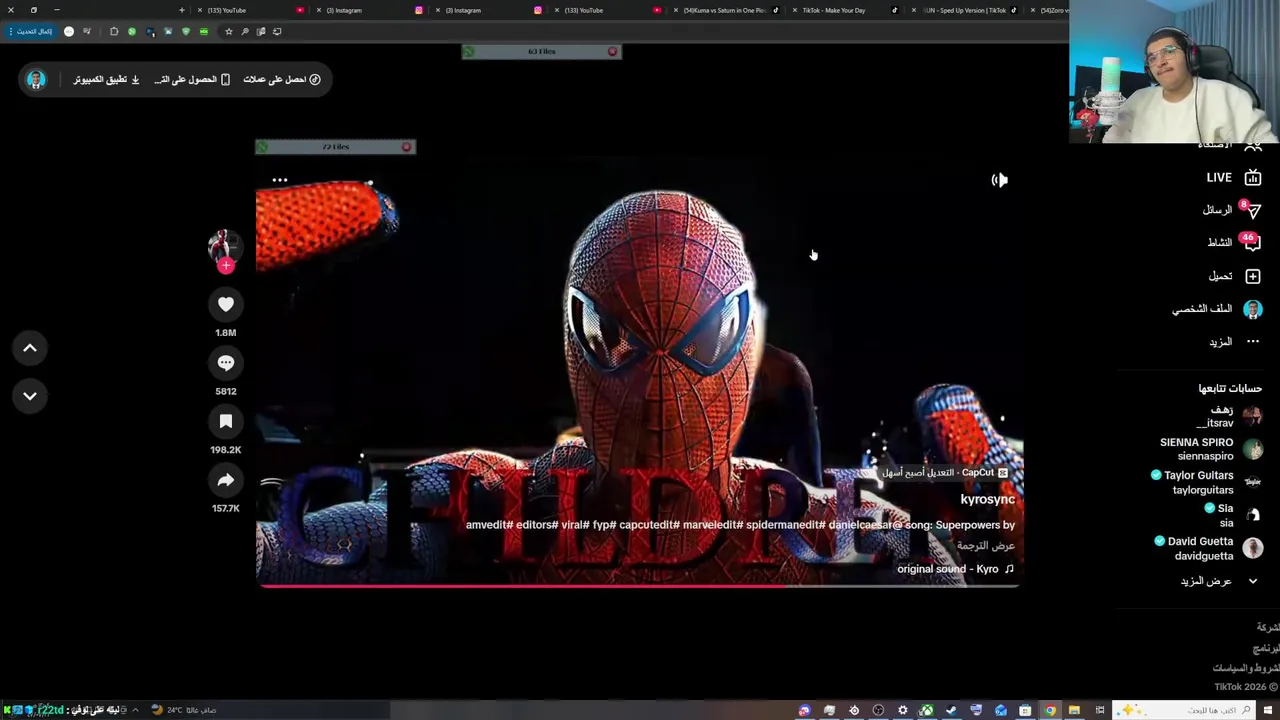Open the weather widget showing 24°C
Screen dimensions: 1280x720
[x=183, y=710]
